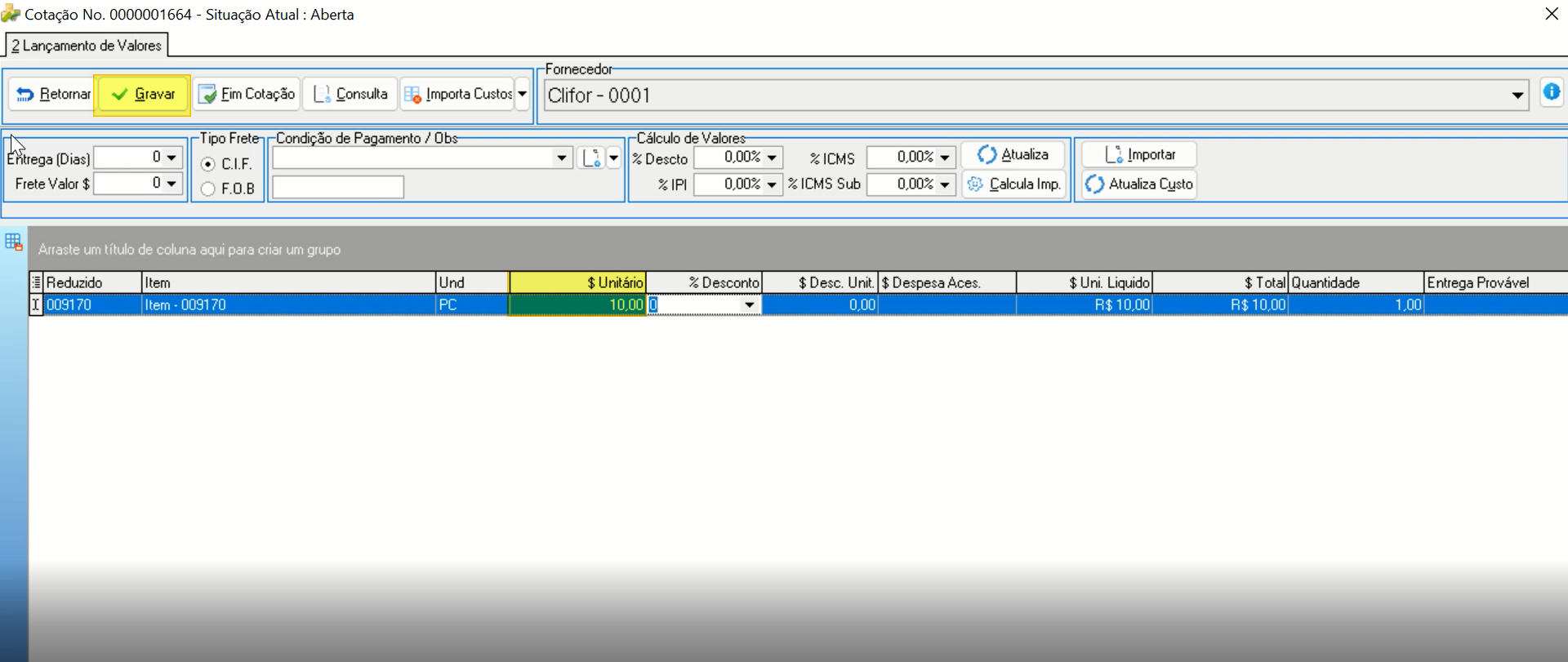Switch to 2 Lançamento de Valores tab
Viewport: 1568px width, 662px height.
click(87, 46)
